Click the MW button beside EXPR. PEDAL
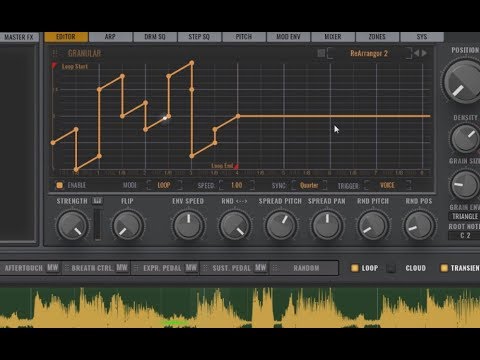 click(x=191, y=268)
